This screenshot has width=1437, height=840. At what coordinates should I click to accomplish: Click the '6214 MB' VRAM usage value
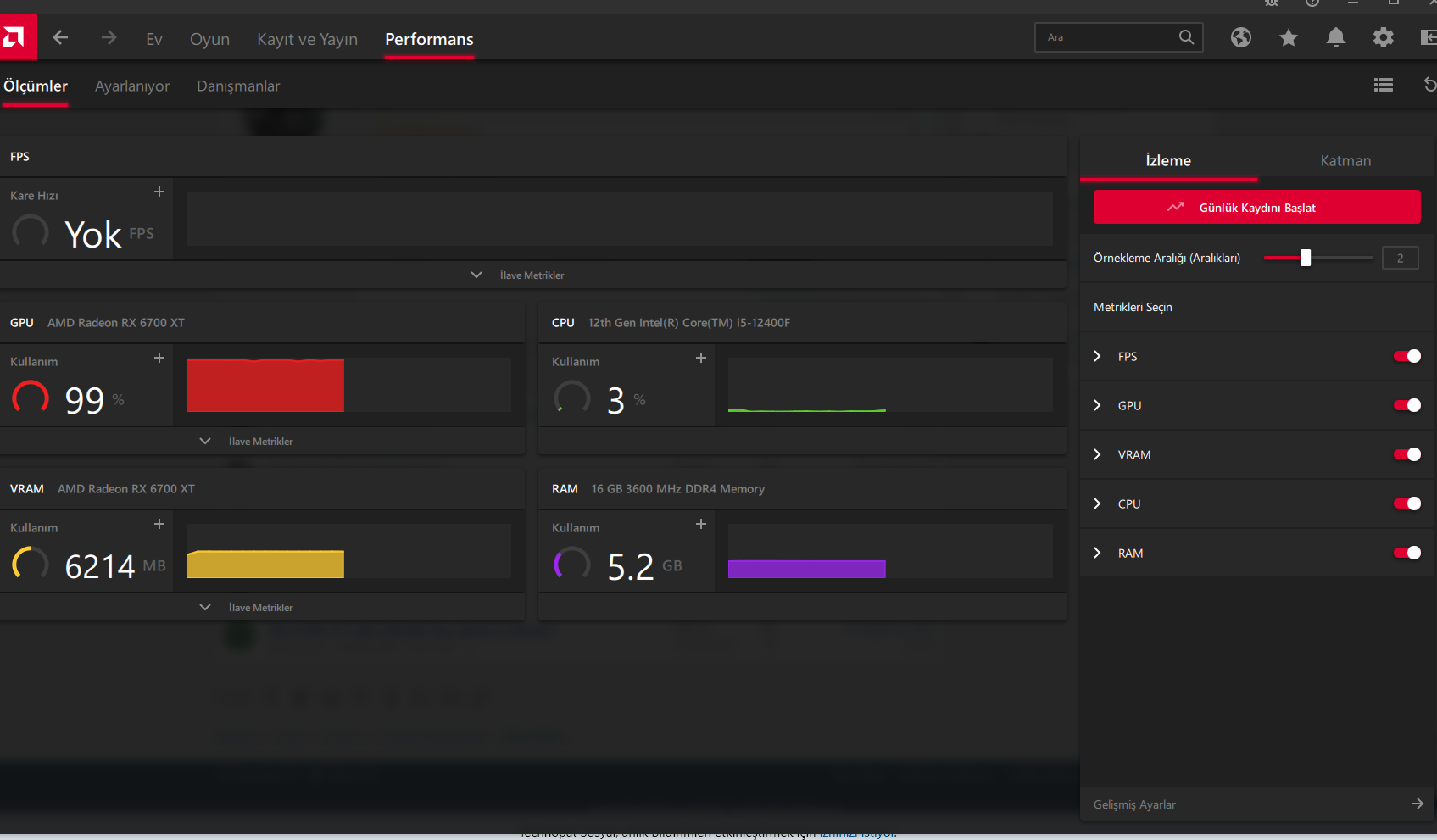115,566
